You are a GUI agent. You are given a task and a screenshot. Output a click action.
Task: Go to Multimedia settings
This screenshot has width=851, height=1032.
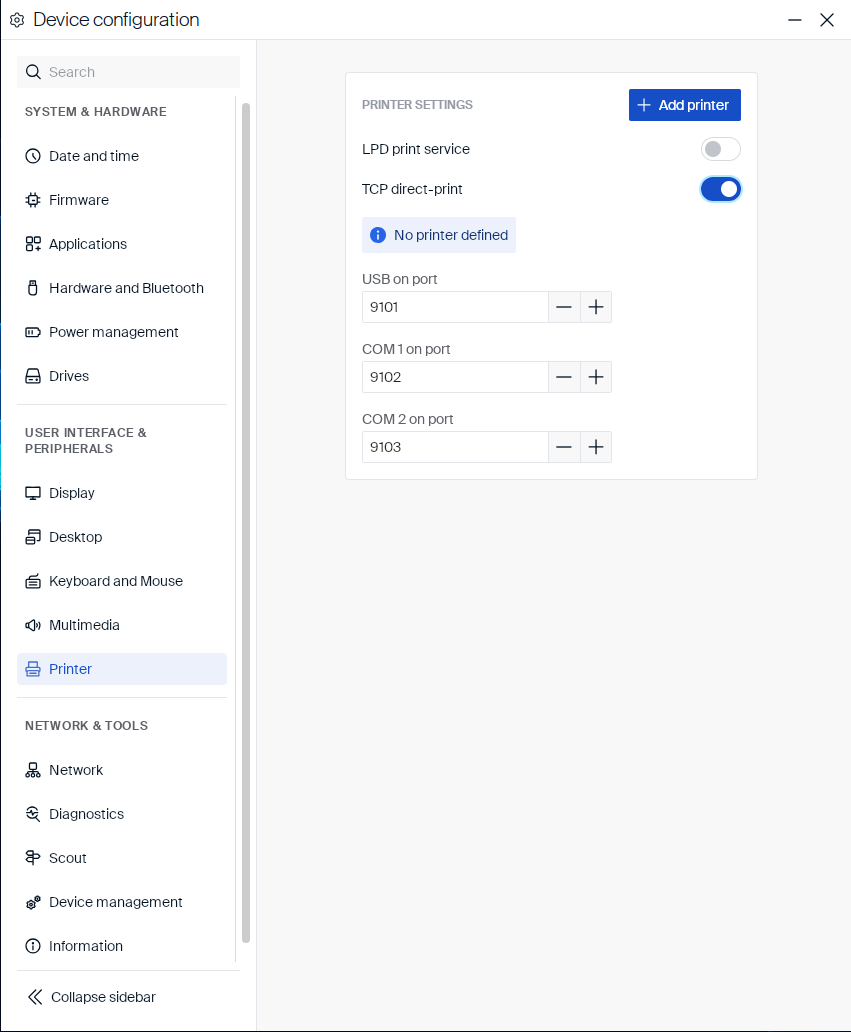coord(122,625)
